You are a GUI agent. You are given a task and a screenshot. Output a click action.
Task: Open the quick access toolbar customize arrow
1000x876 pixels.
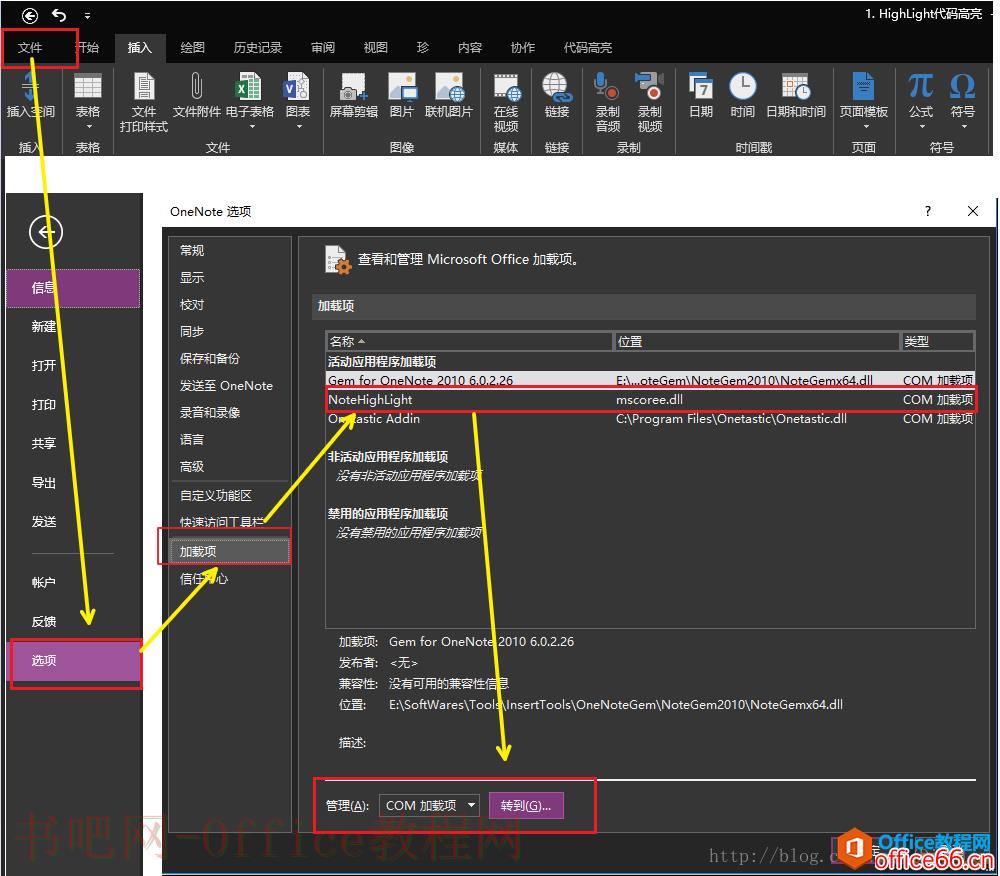click(87, 15)
